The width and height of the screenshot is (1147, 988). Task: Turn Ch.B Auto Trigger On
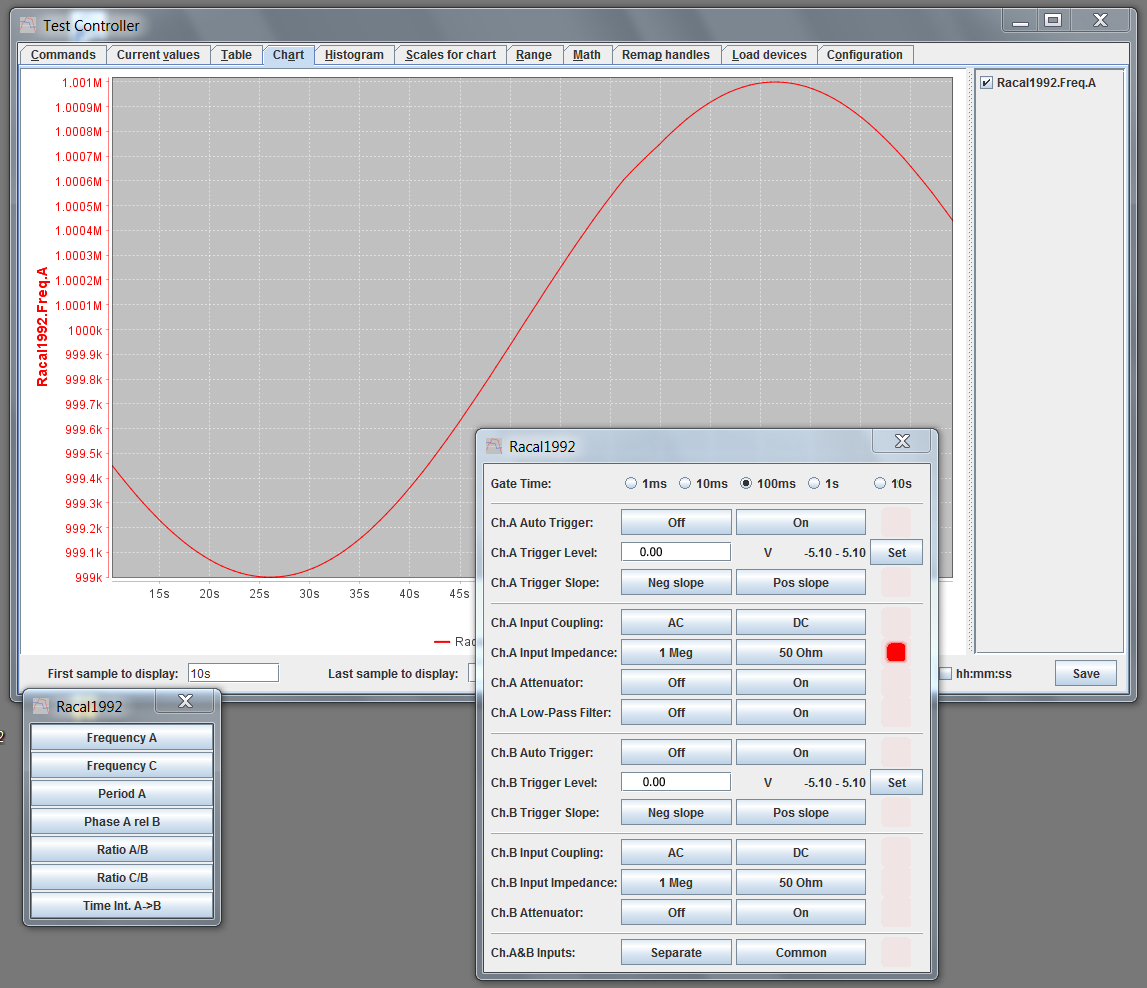(800, 753)
